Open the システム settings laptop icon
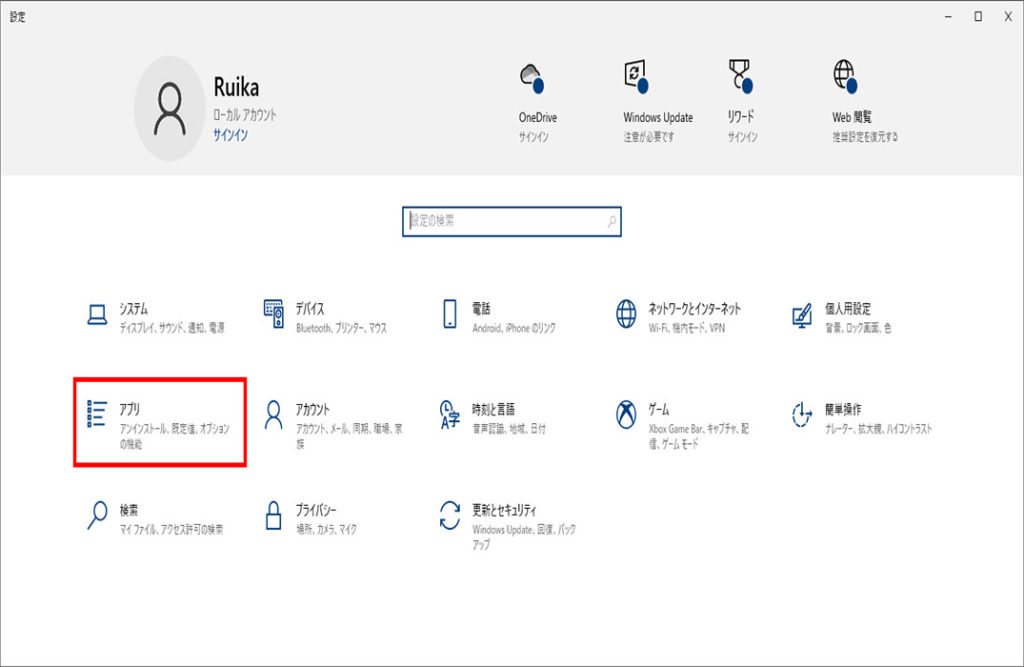Screen dimensions: 1024x667 (97, 315)
